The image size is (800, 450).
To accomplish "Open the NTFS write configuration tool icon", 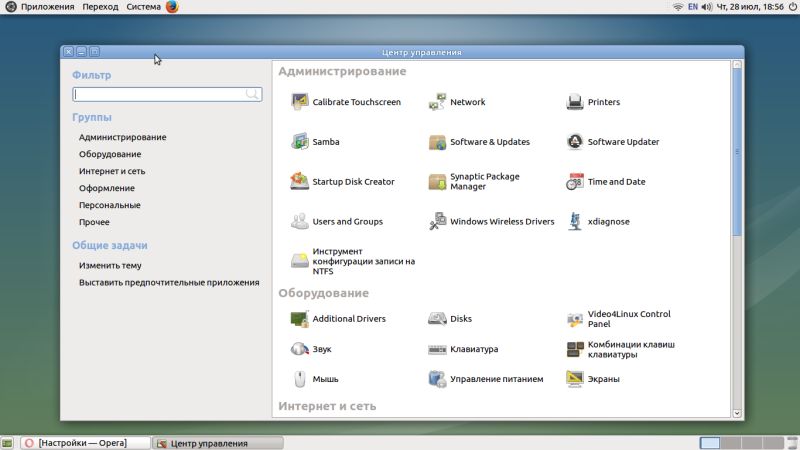I will pyautogui.click(x=299, y=261).
